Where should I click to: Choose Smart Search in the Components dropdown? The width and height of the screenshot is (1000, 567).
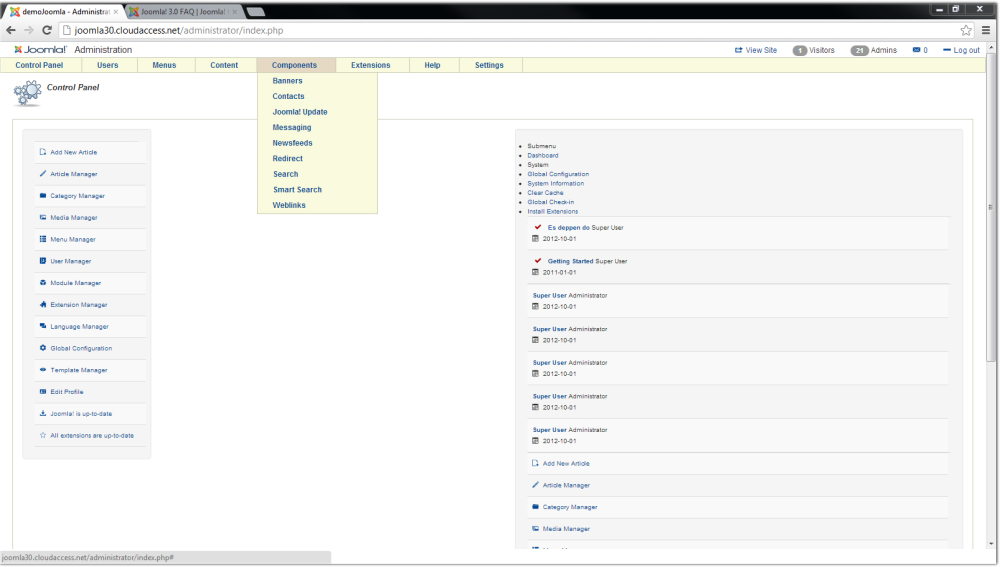(297, 190)
